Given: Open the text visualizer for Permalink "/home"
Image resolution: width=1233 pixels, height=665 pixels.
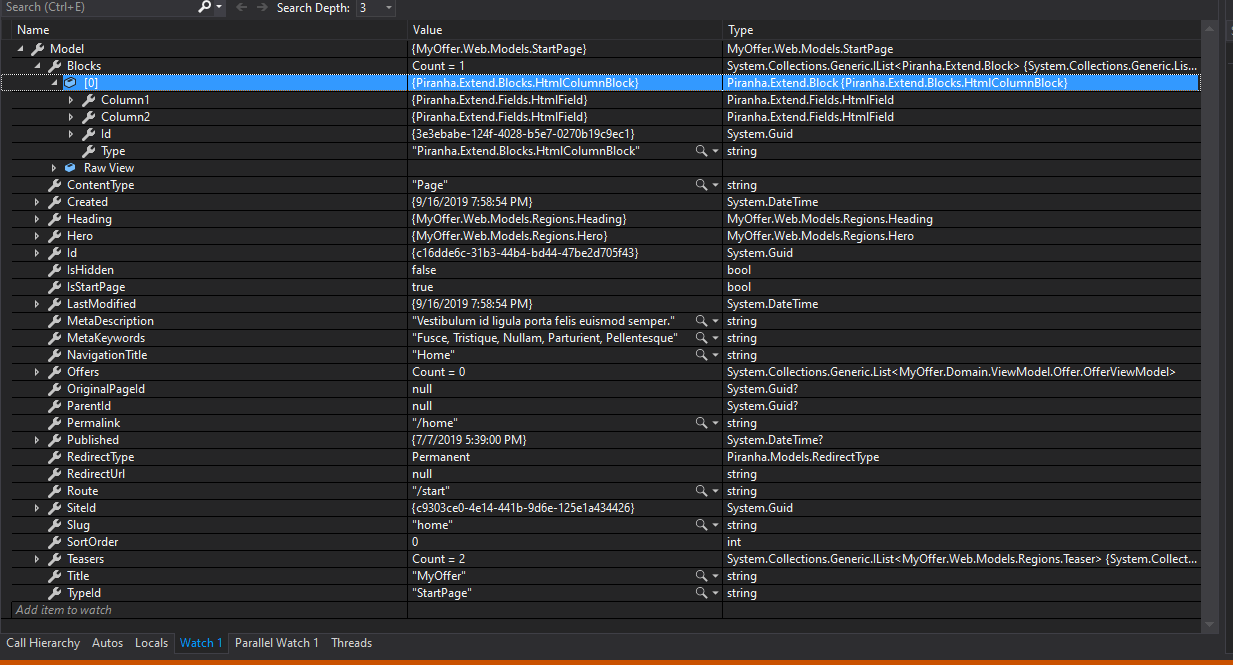Looking at the screenshot, I should coord(699,422).
